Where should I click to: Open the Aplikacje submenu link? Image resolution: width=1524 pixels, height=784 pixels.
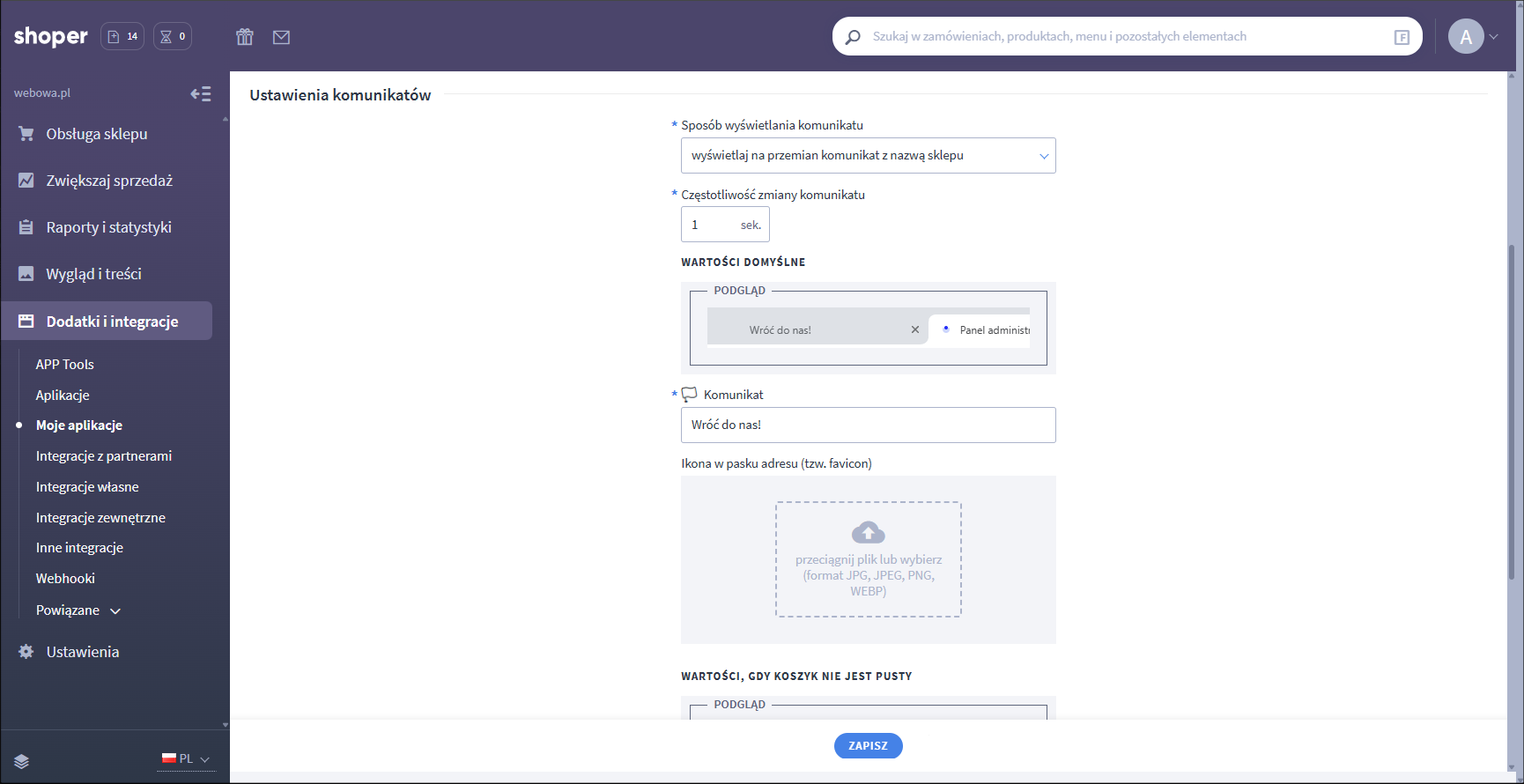click(x=63, y=396)
